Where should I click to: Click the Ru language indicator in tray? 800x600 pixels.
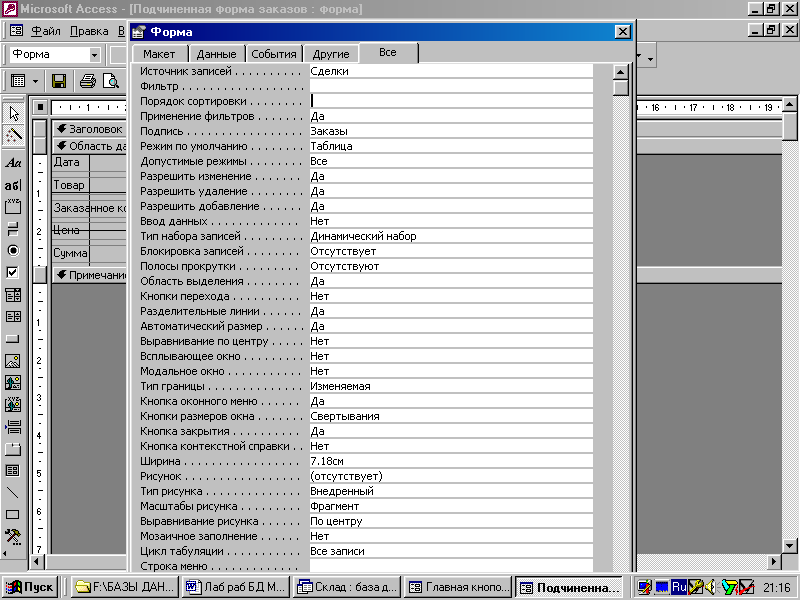coord(679,587)
